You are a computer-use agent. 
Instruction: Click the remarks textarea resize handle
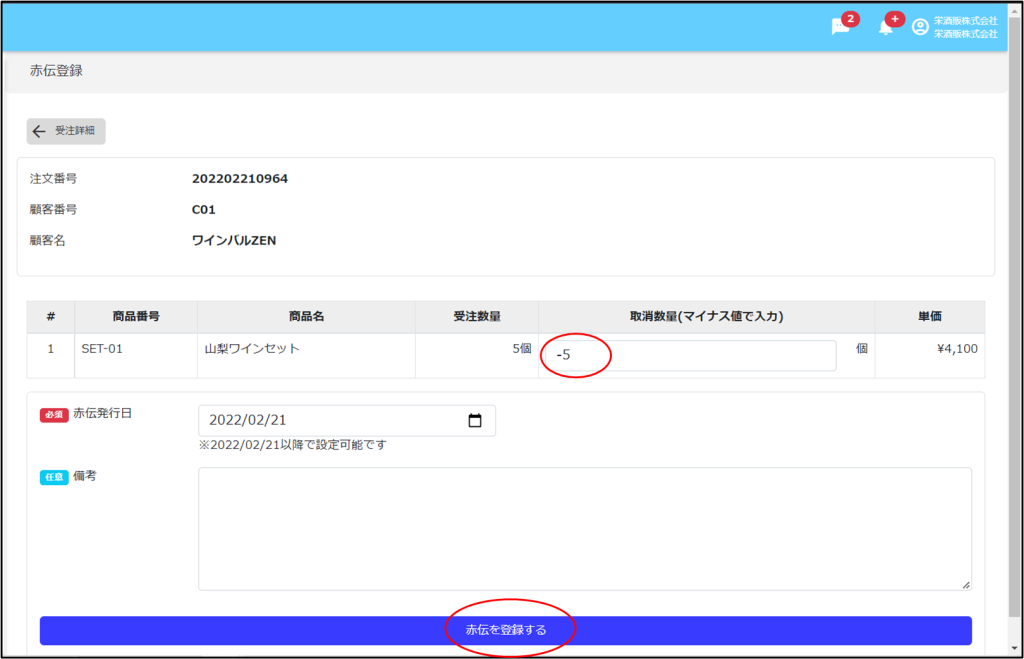966,585
